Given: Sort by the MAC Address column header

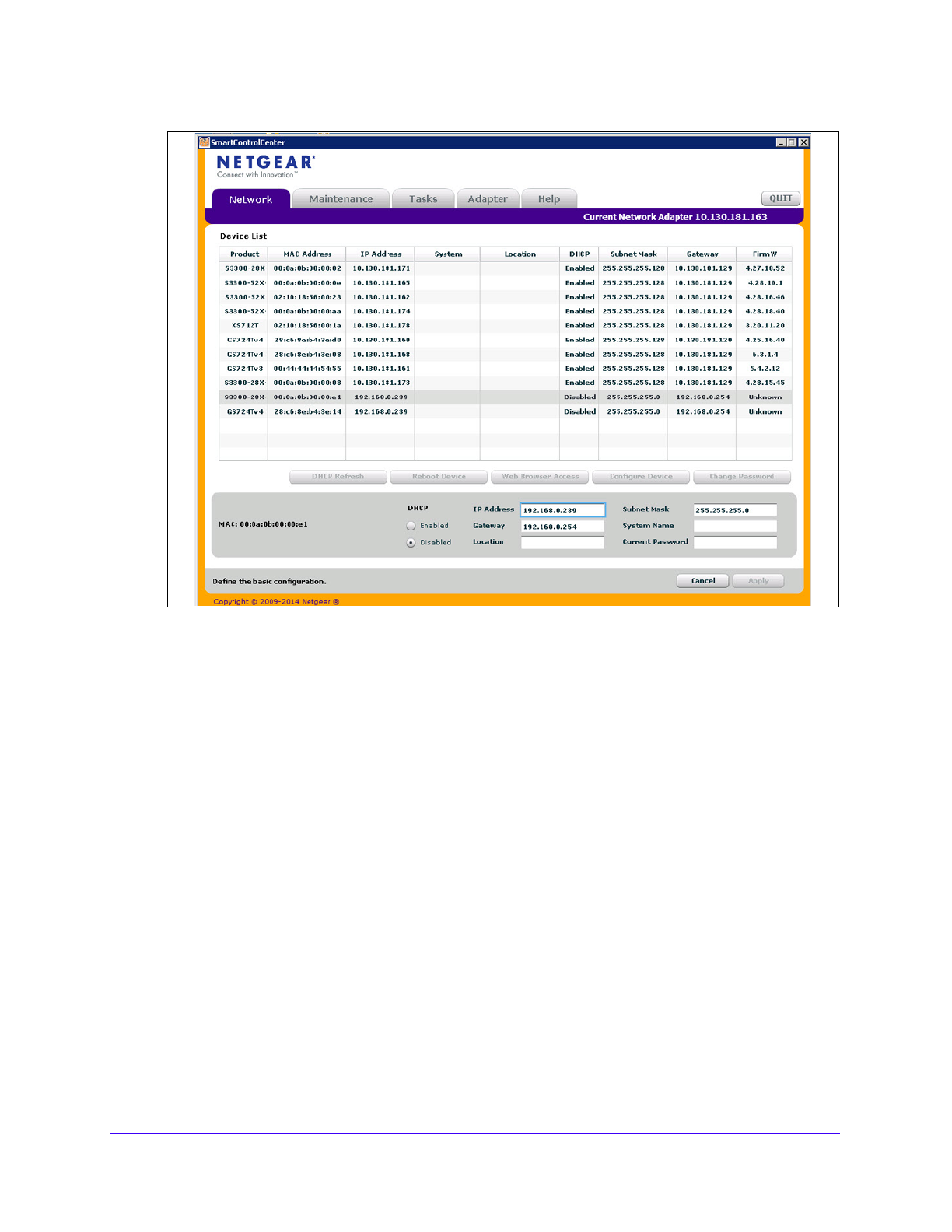Looking at the screenshot, I should coord(307,254).
